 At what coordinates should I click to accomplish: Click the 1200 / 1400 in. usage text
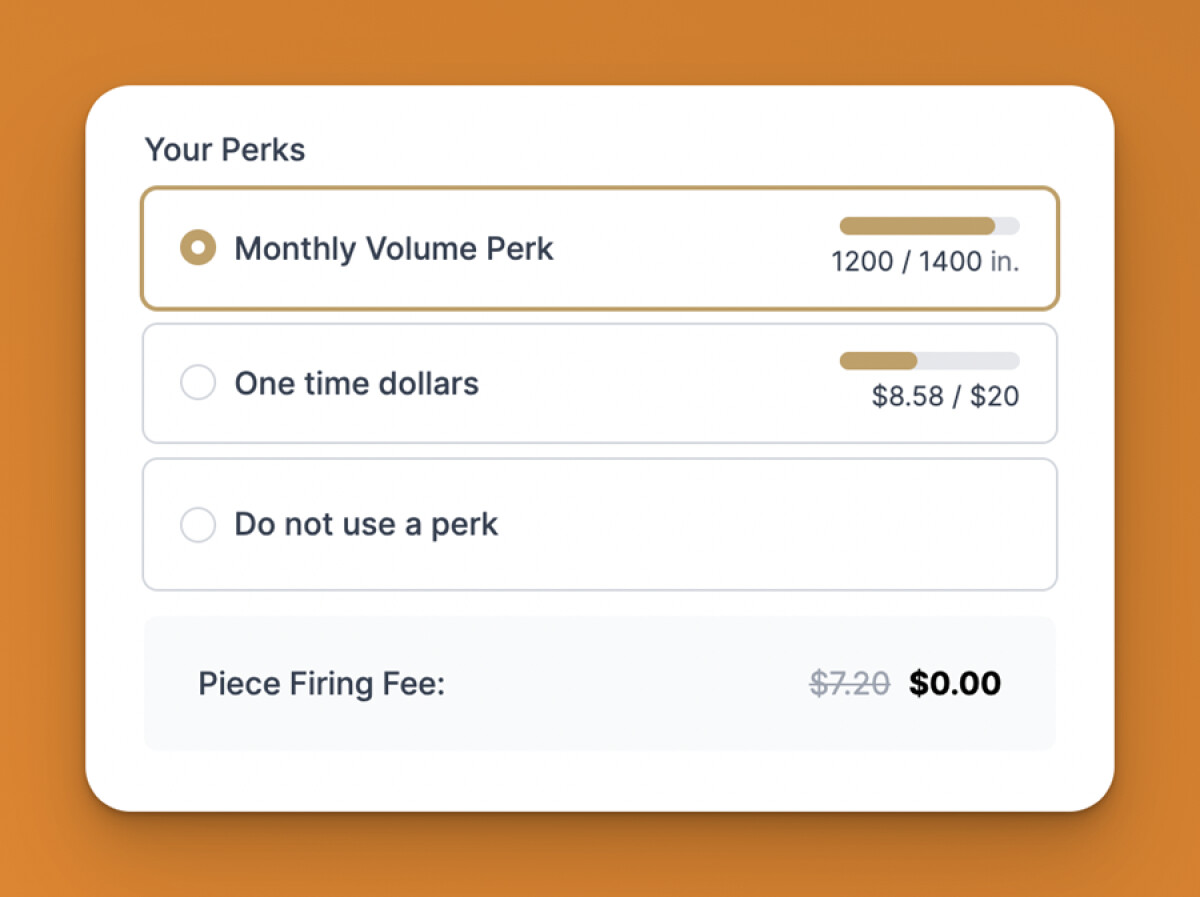pyautogui.click(x=925, y=262)
